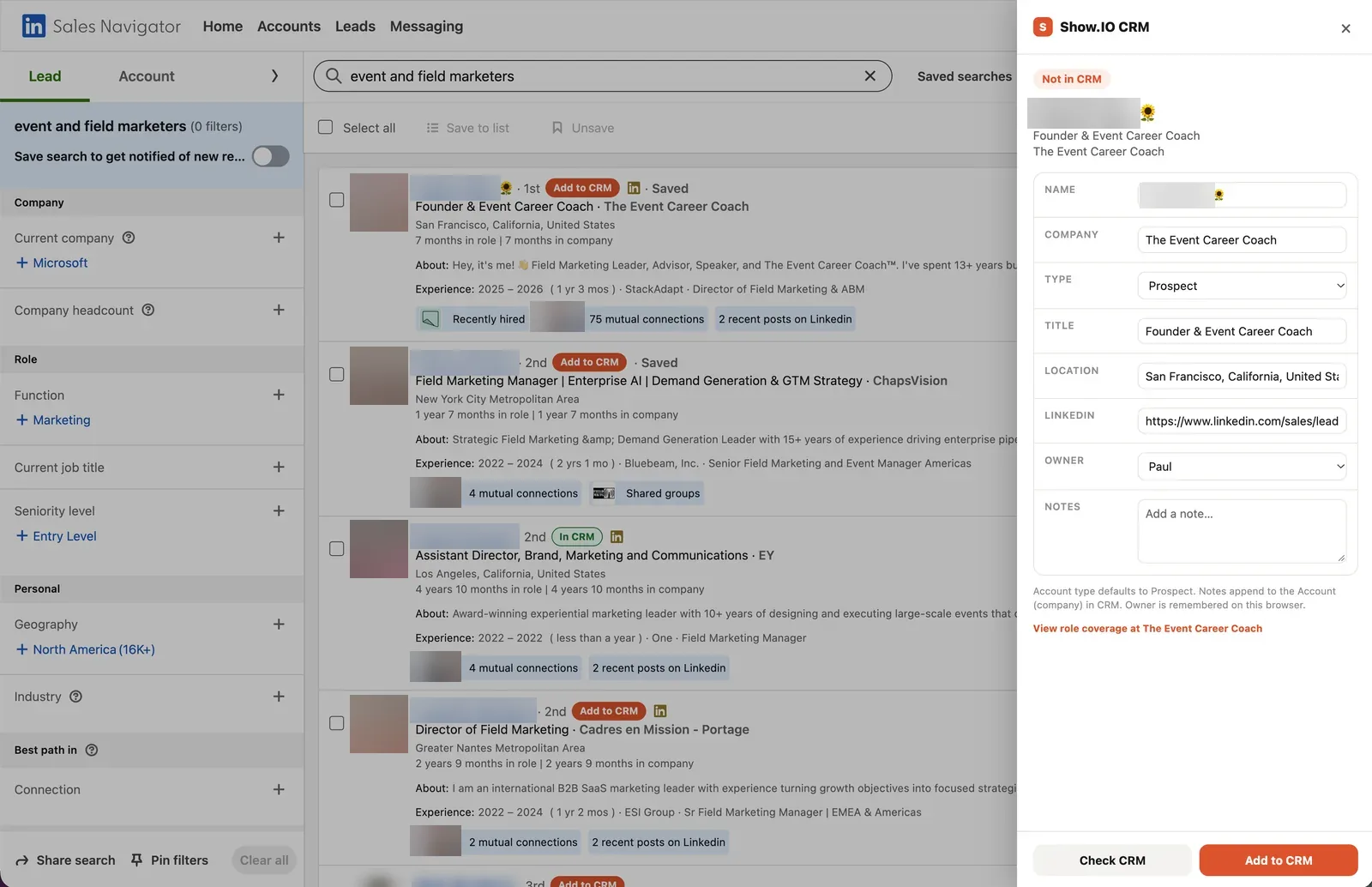Add Connection filter with plus icon

[279, 789]
